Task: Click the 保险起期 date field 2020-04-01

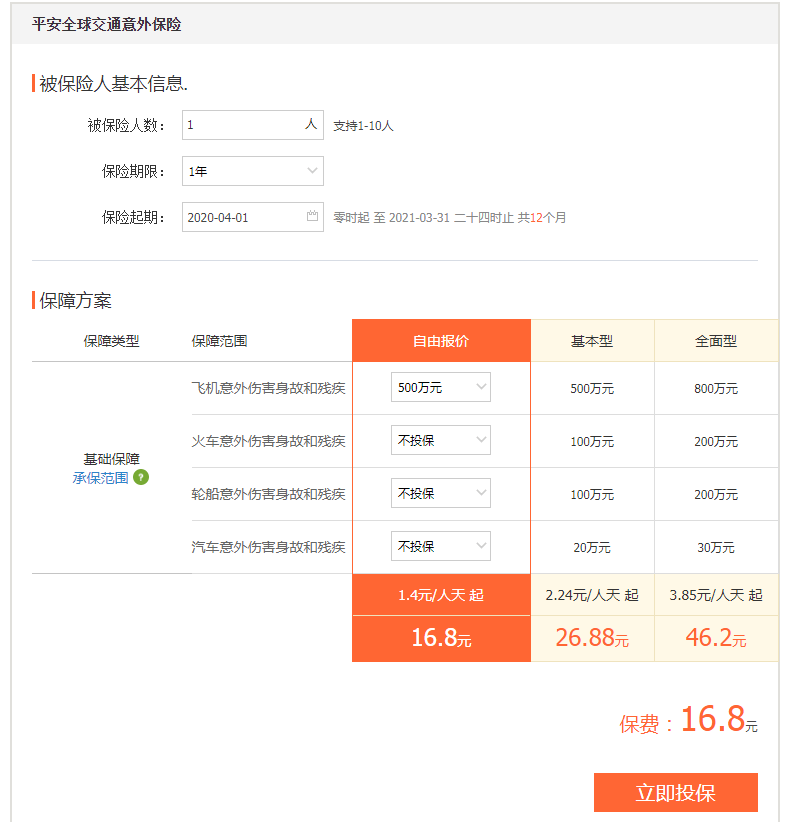Action: [x=253, y=217]
